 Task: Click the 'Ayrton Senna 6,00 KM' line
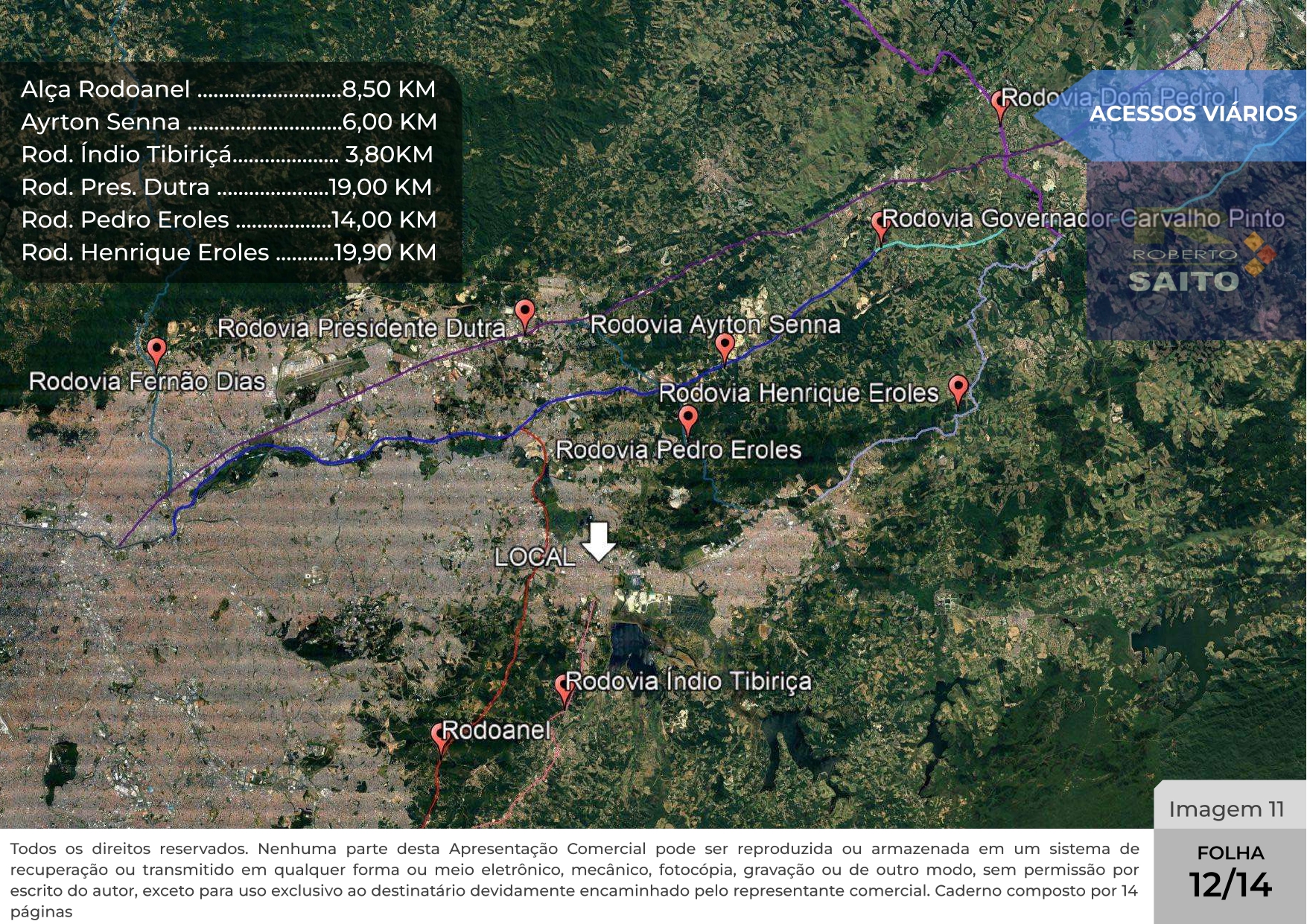pyautogui.click(x=229, y=122)
